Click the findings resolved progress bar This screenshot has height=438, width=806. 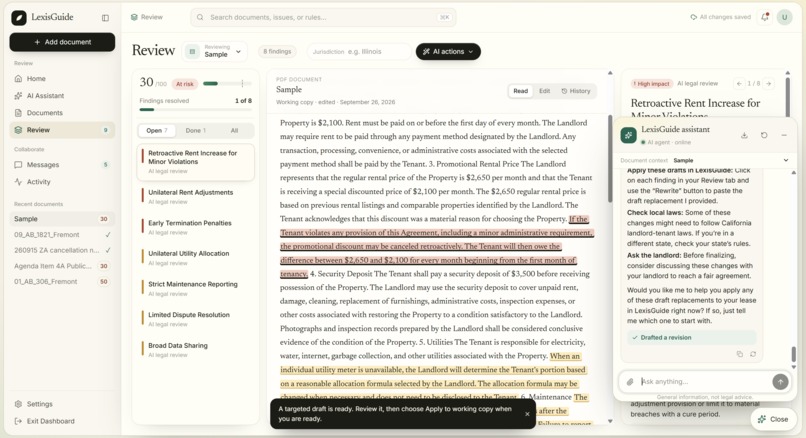pyautogui.click(x=195, y=110)
